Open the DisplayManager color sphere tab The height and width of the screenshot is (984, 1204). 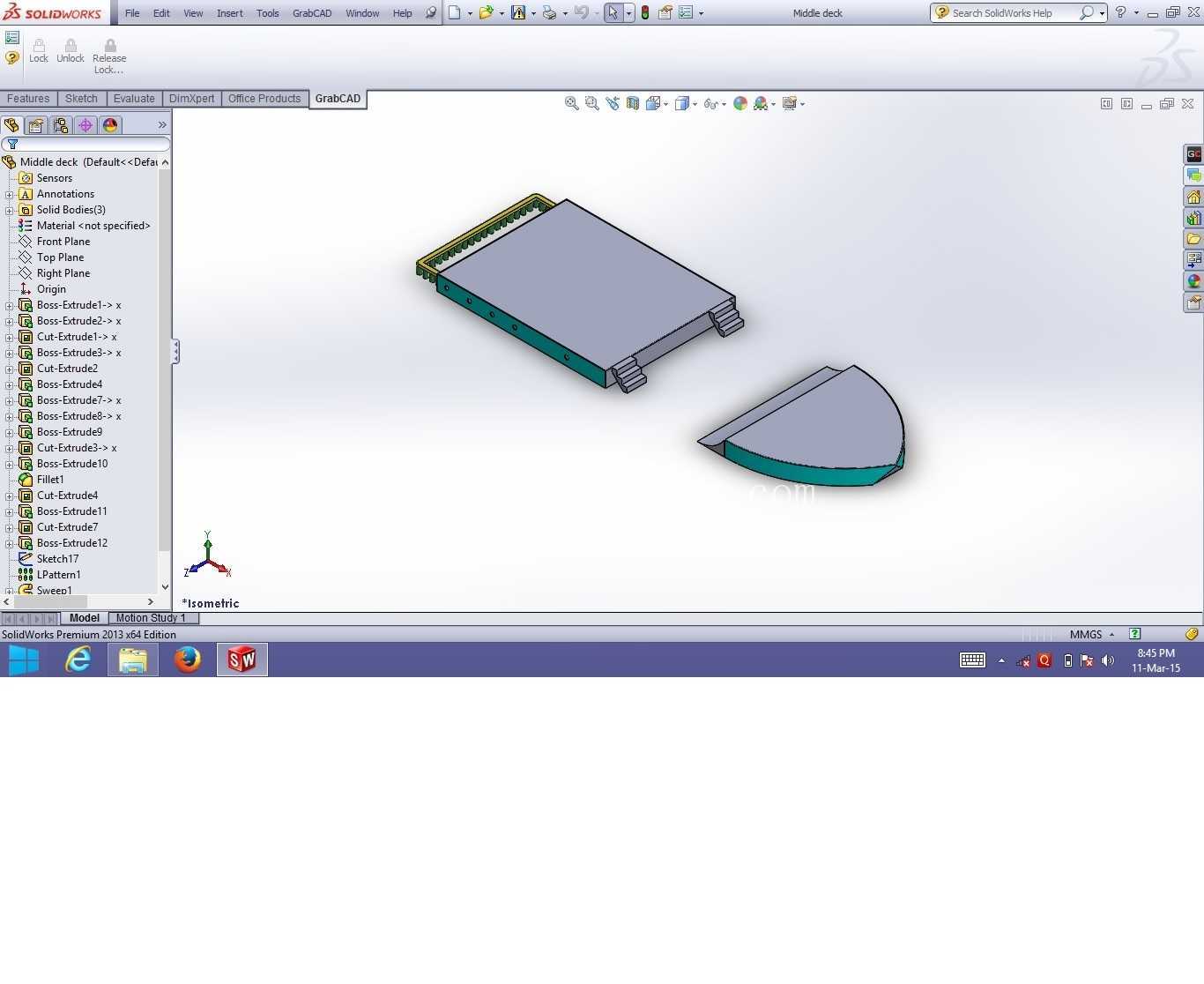coord(110,125)
